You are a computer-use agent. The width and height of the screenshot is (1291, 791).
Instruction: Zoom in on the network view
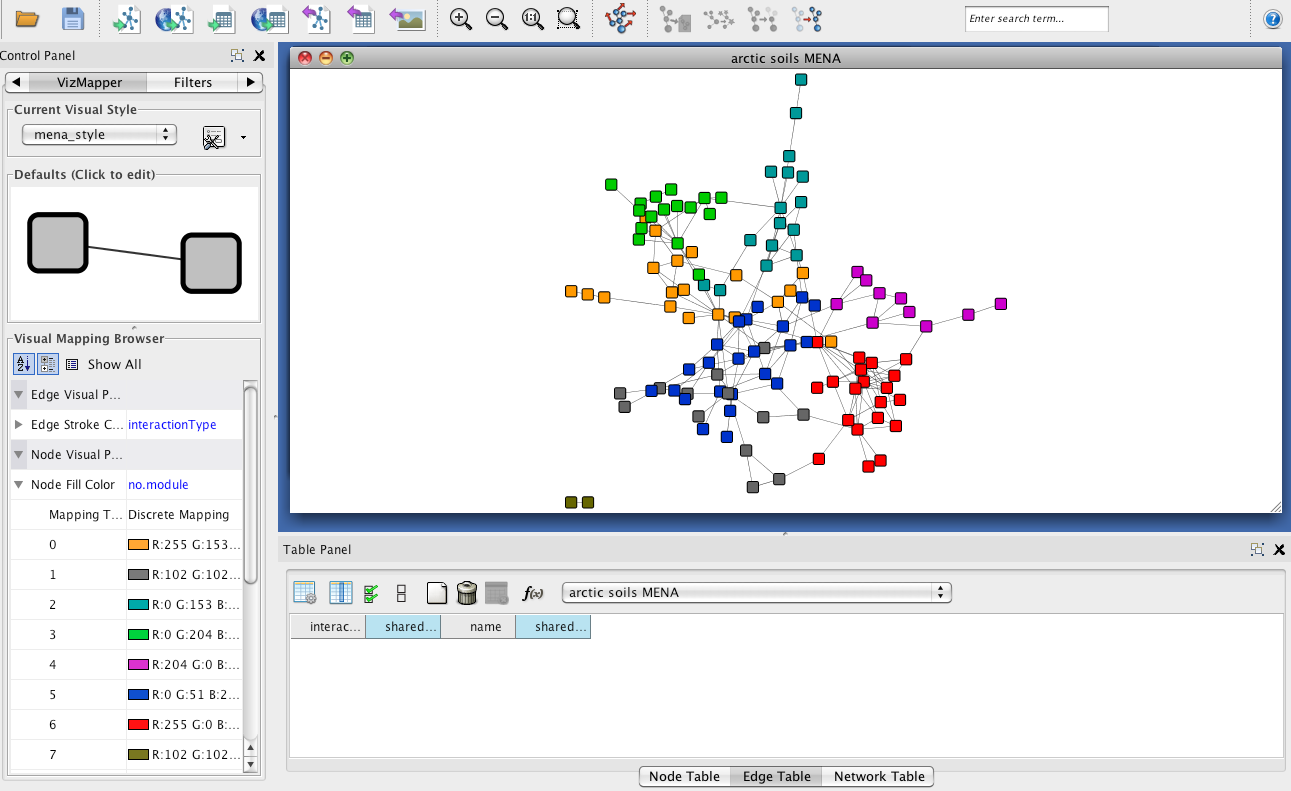pos(460,19)
